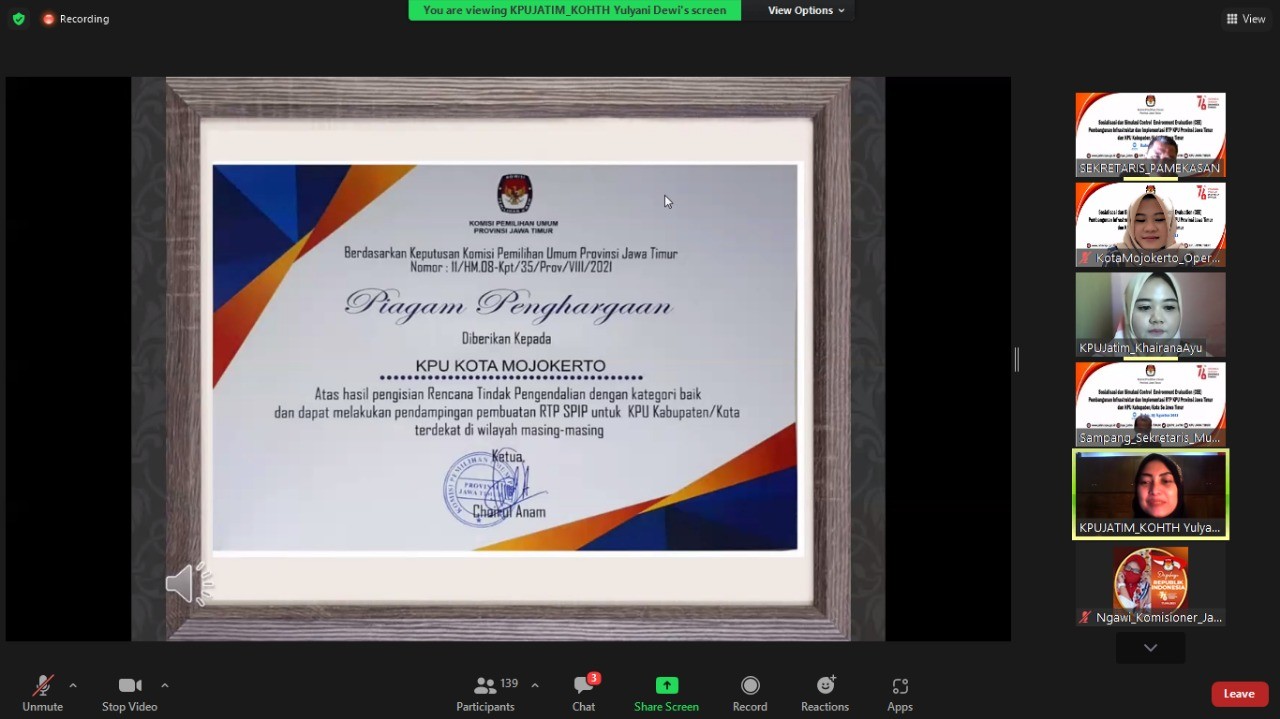Leave the meeting
The image size is (1280, 719).
point(1239,694)
